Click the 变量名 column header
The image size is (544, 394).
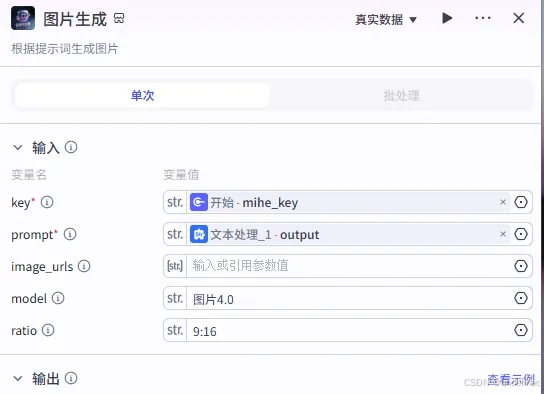pos(29,174)
